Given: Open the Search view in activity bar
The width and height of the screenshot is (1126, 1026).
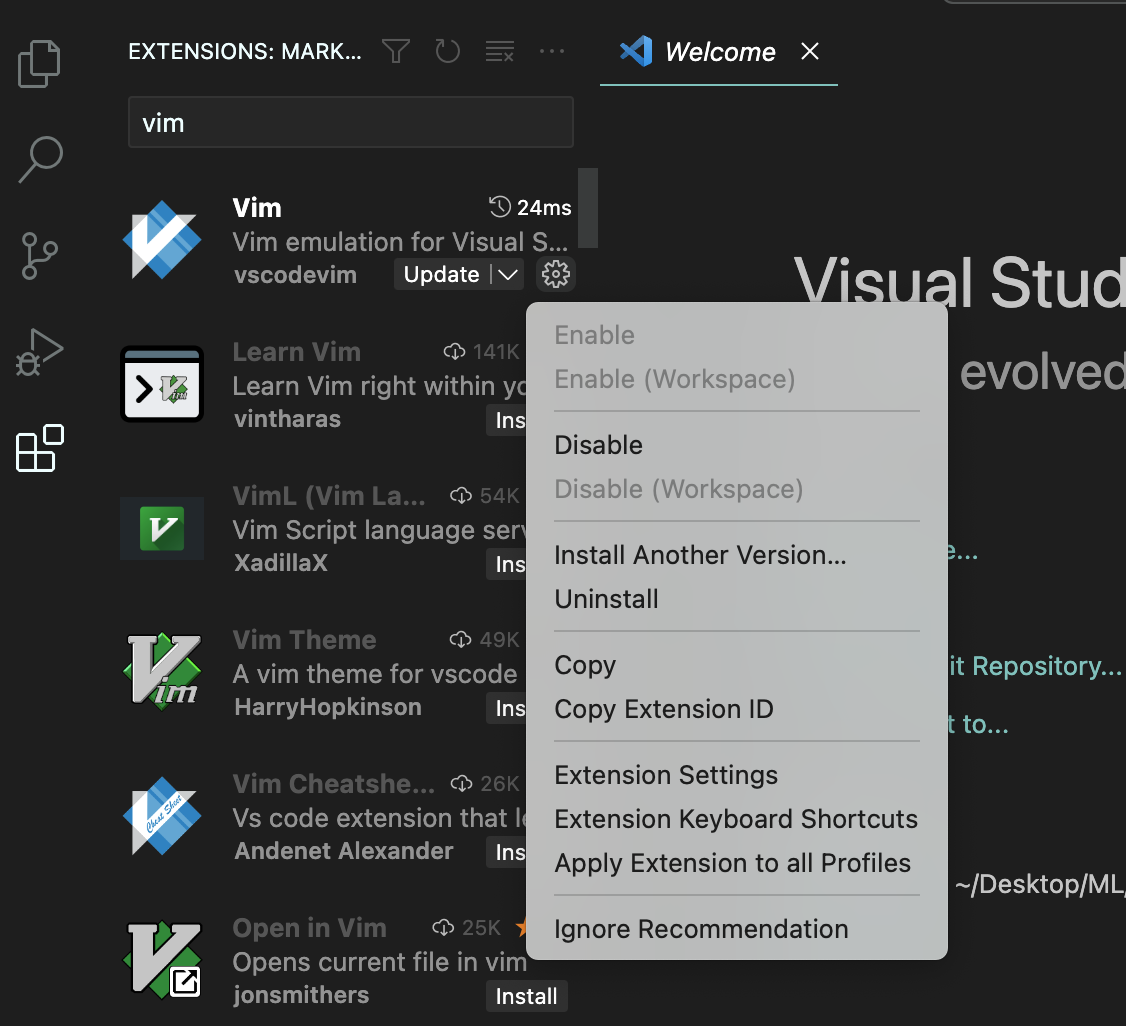Looking at the screenshot, I should tap(40, 159).
